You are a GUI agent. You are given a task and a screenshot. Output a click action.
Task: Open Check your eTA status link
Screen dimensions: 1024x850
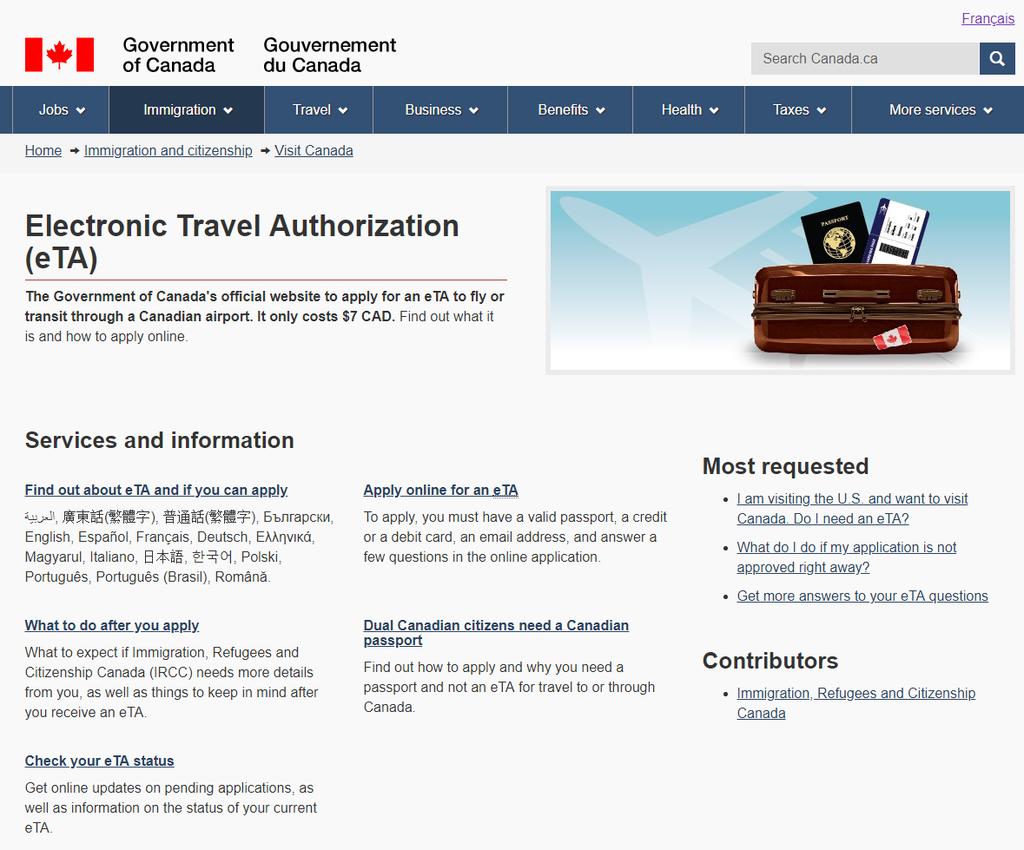click(99, 761)
